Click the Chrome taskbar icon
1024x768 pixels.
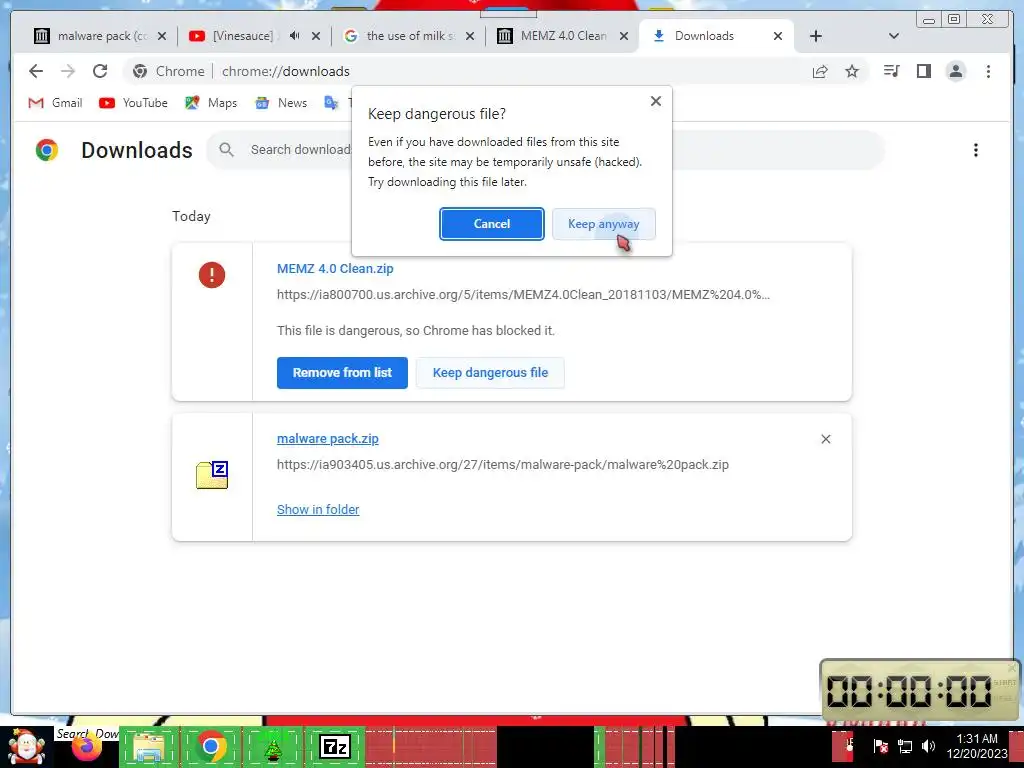coord(210,746)
